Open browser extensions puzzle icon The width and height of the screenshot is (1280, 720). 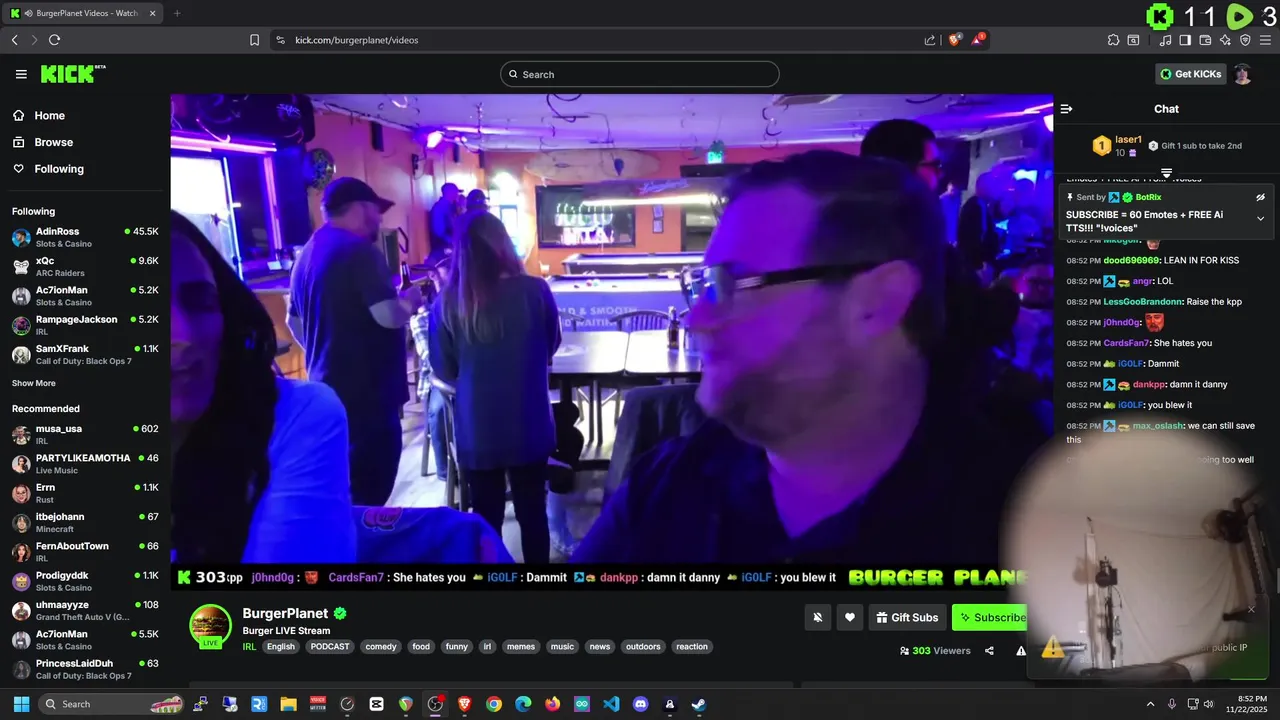click(x=1113, y=40)
